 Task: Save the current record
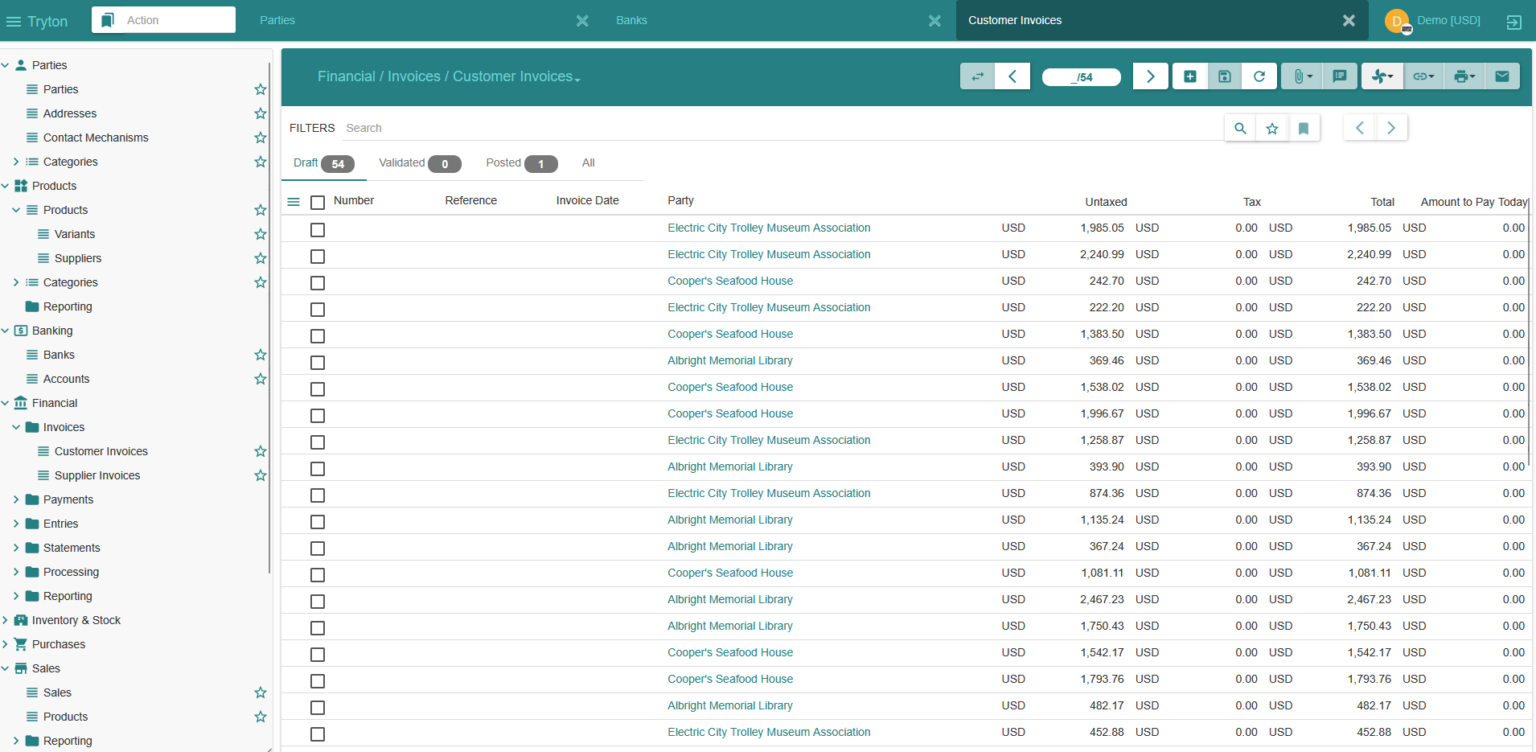pos(1224,76)
